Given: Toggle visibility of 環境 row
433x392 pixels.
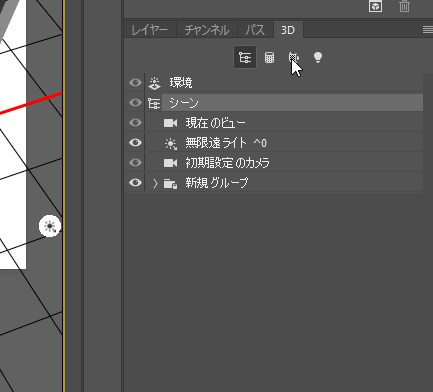Looking at the screenshot, I should click(135, 82).
